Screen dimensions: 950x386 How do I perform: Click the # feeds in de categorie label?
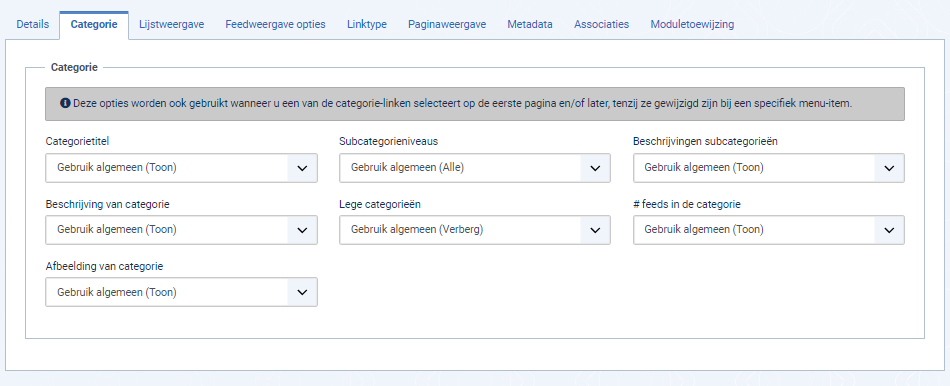(687, 204)
